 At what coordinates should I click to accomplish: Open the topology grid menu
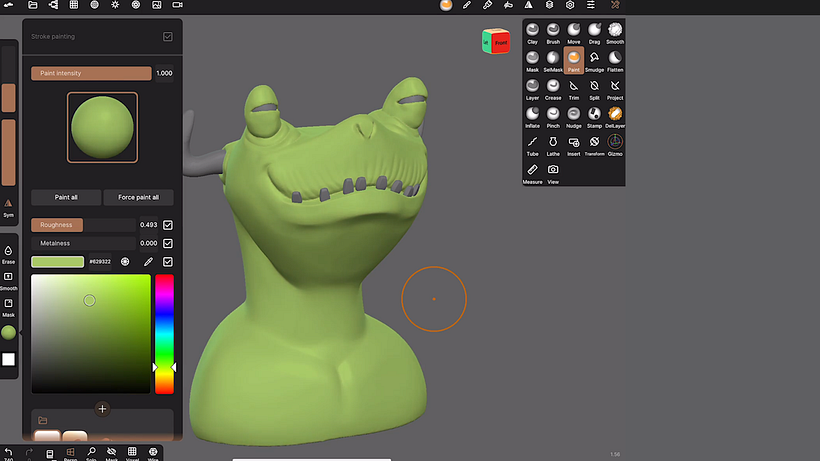tap(74, 5)
